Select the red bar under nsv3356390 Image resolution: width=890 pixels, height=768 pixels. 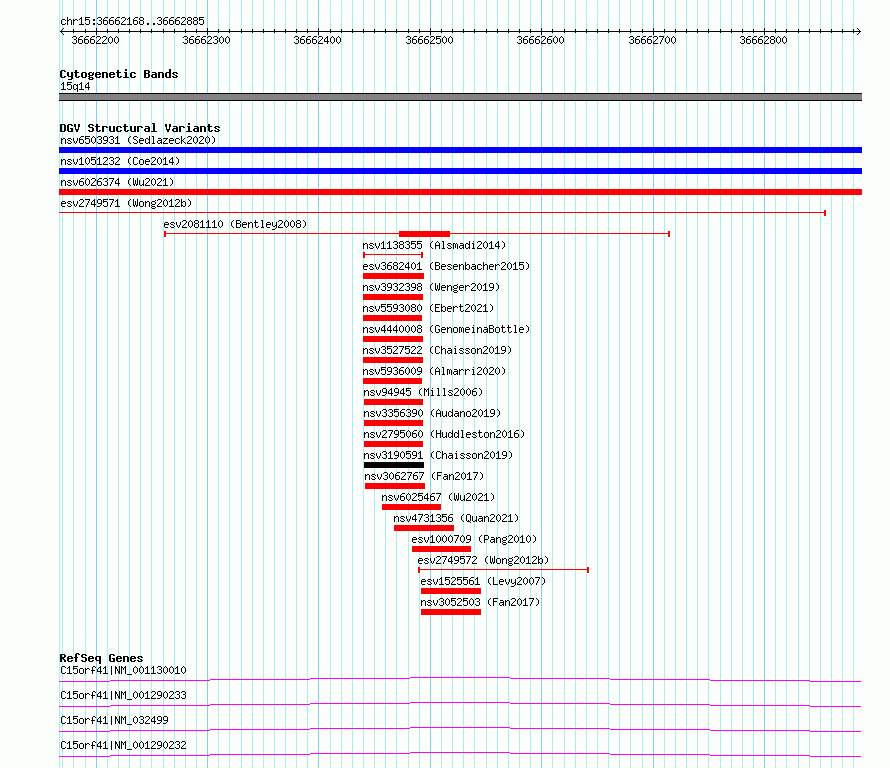point(393,423)
